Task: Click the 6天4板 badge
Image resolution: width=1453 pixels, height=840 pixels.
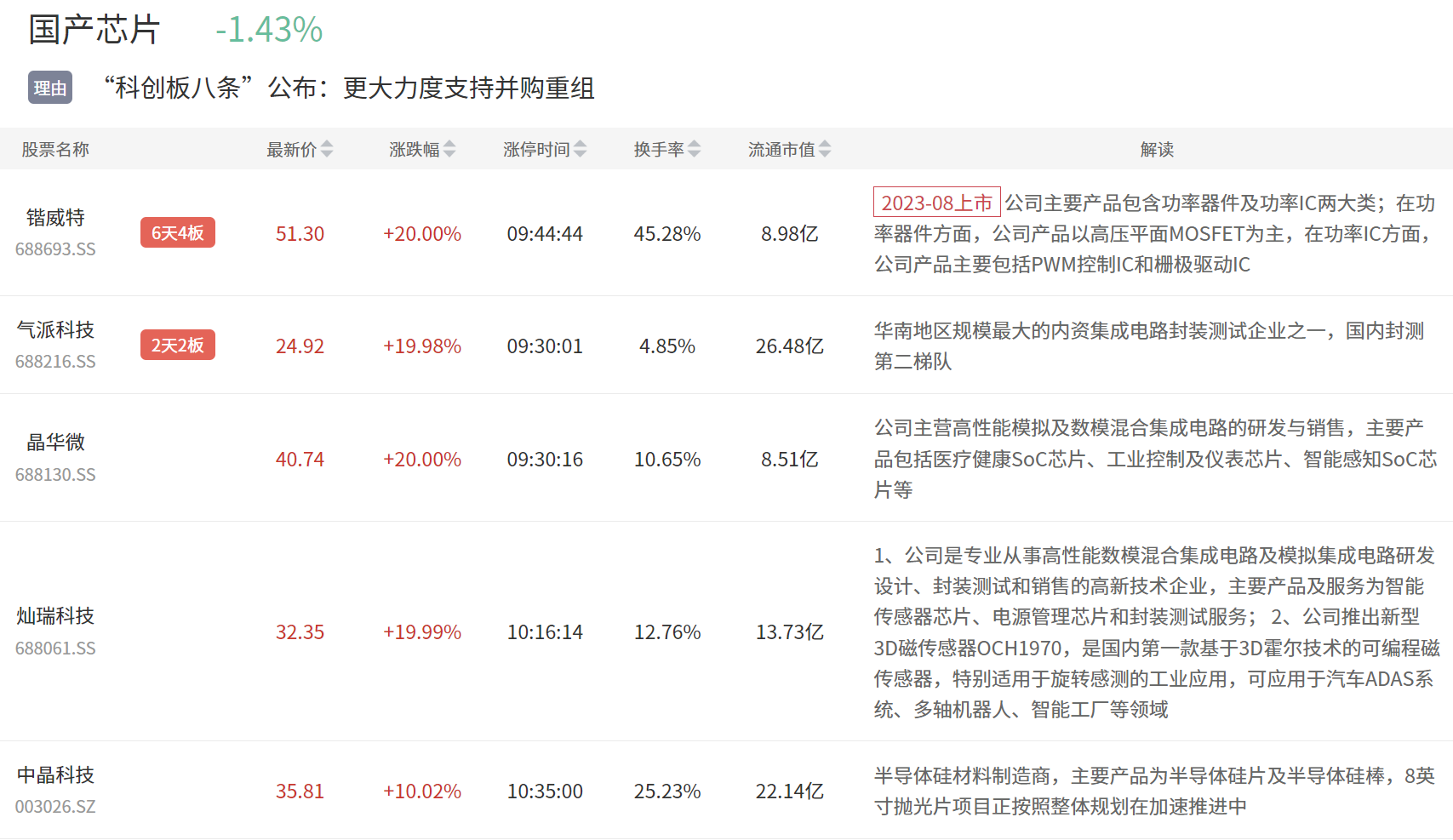Action: (178, 232)
